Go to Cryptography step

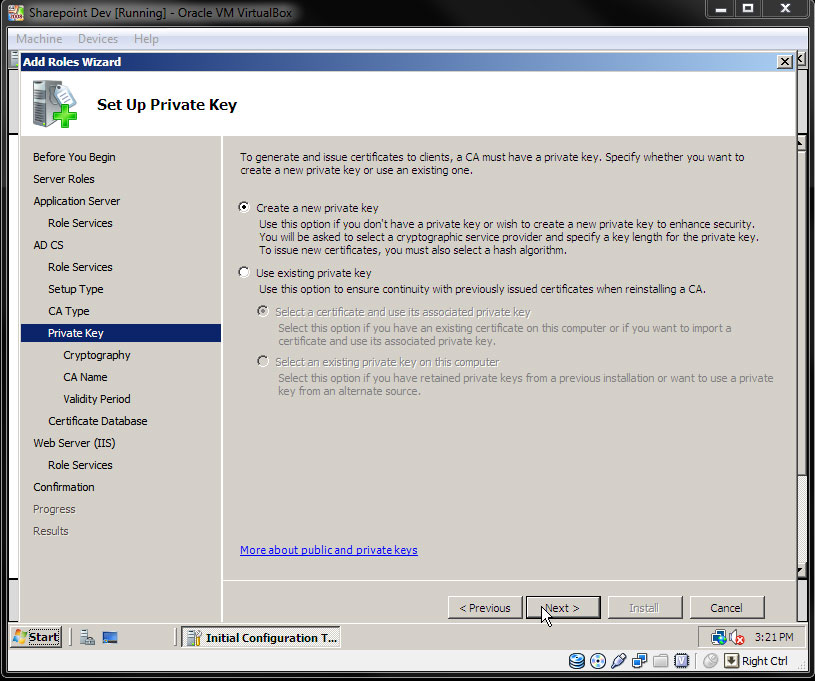97,355
